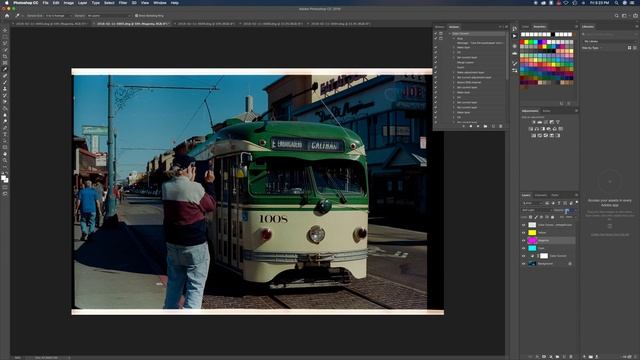
Task: Hide the topmost Color Correct layer
Action: (524, 225)
